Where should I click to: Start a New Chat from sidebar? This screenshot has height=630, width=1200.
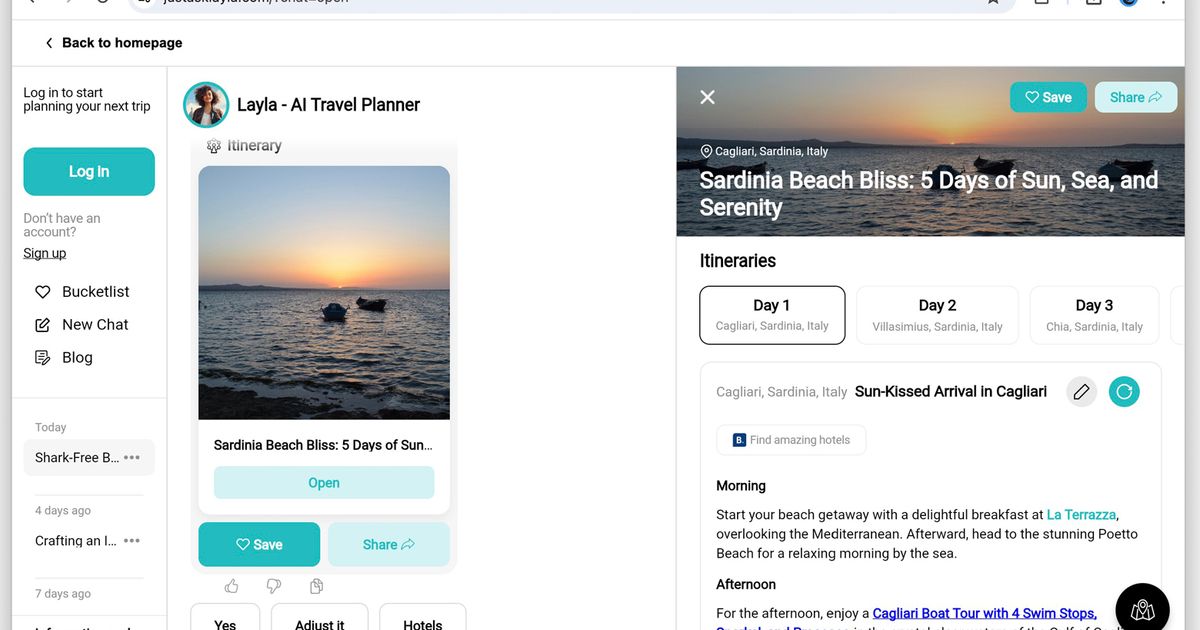coord(95,325)
